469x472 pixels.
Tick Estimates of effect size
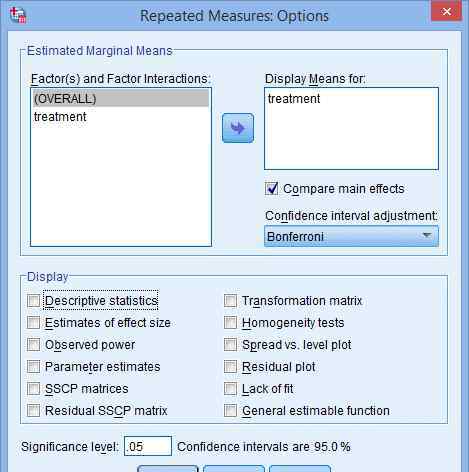click(33, 323)
